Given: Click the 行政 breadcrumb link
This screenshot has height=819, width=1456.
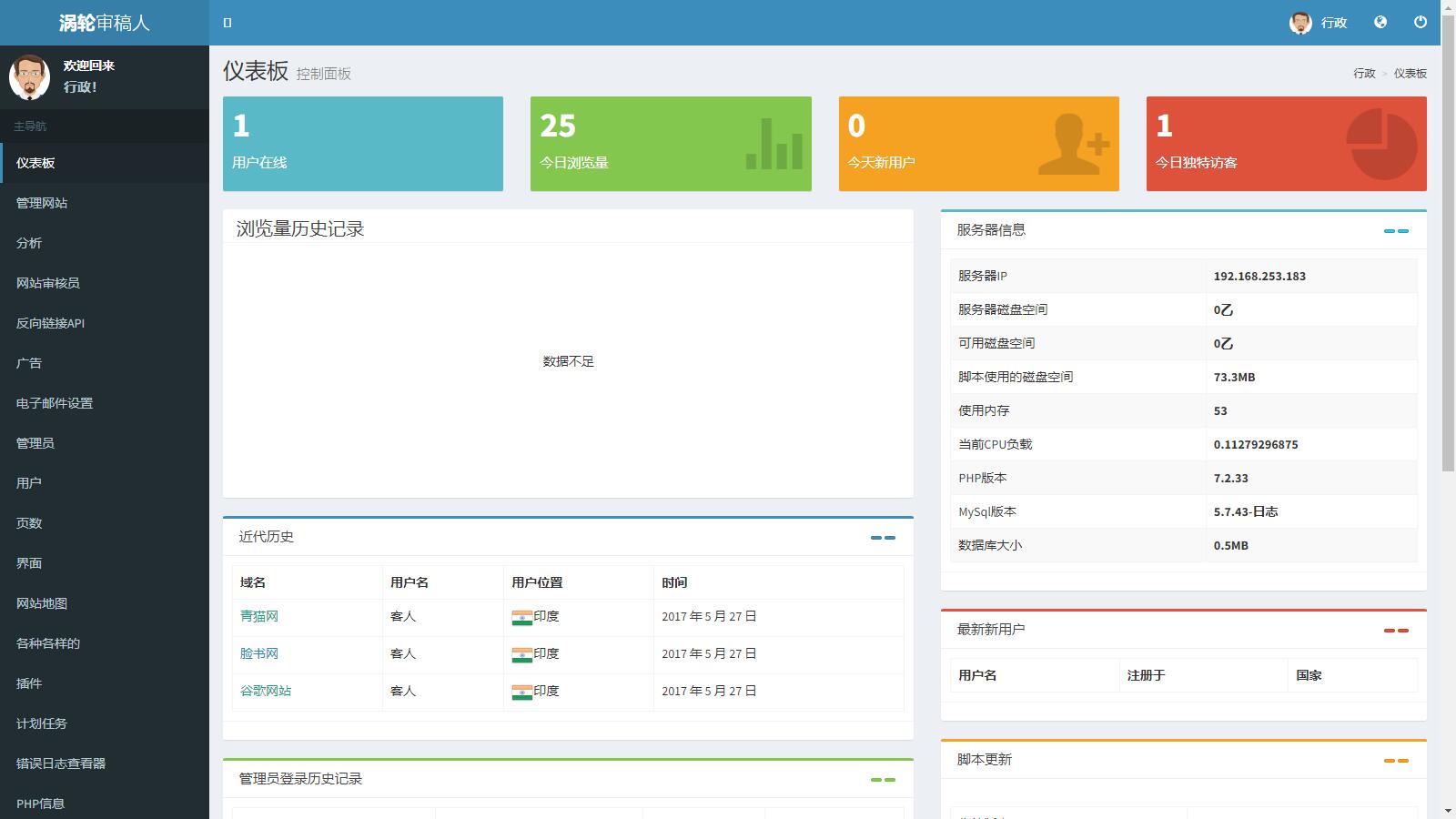Looking at the screenshot, I should (1363, 72).
